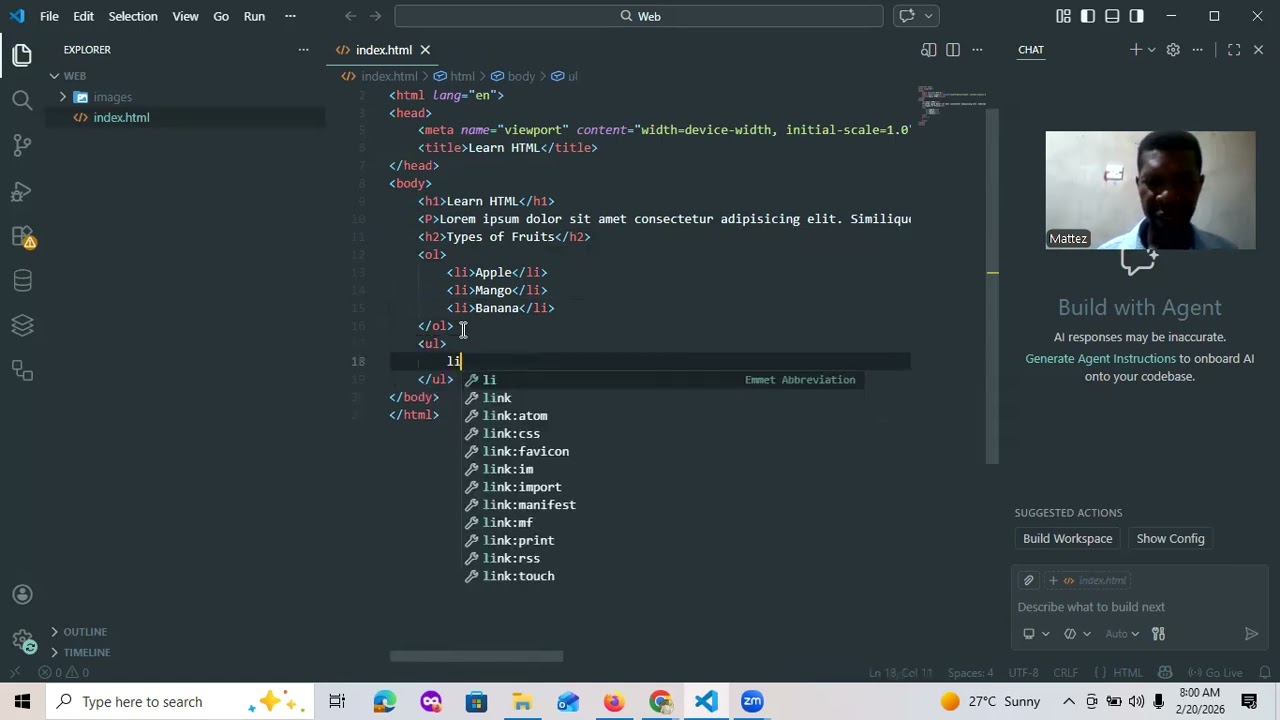Click Generate Agent Instructions link
This screenshot has width=1280, height=720.
pos(1100,358)
